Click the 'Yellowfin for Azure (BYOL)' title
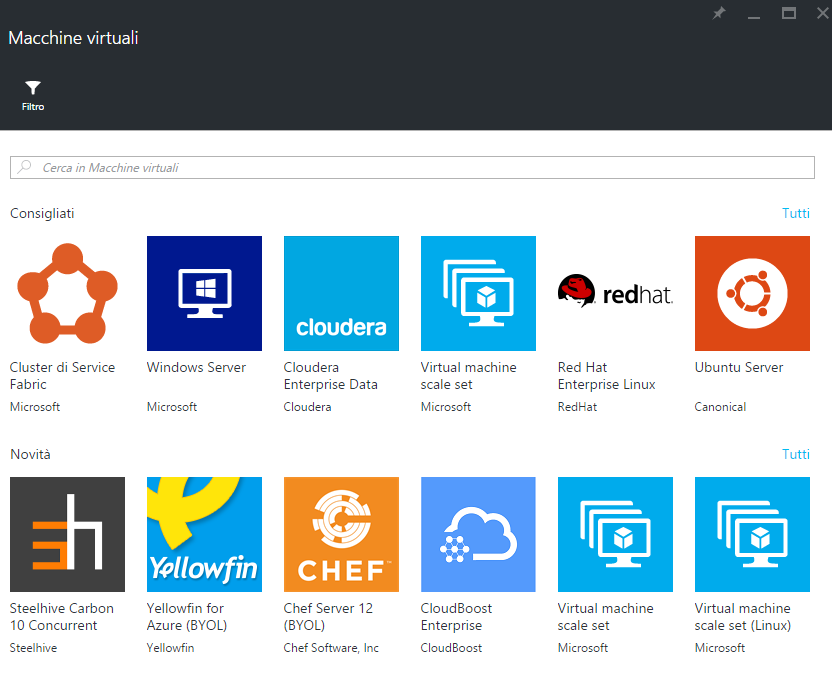Screen dimensions: 832x684 click(x=187, y=617)
